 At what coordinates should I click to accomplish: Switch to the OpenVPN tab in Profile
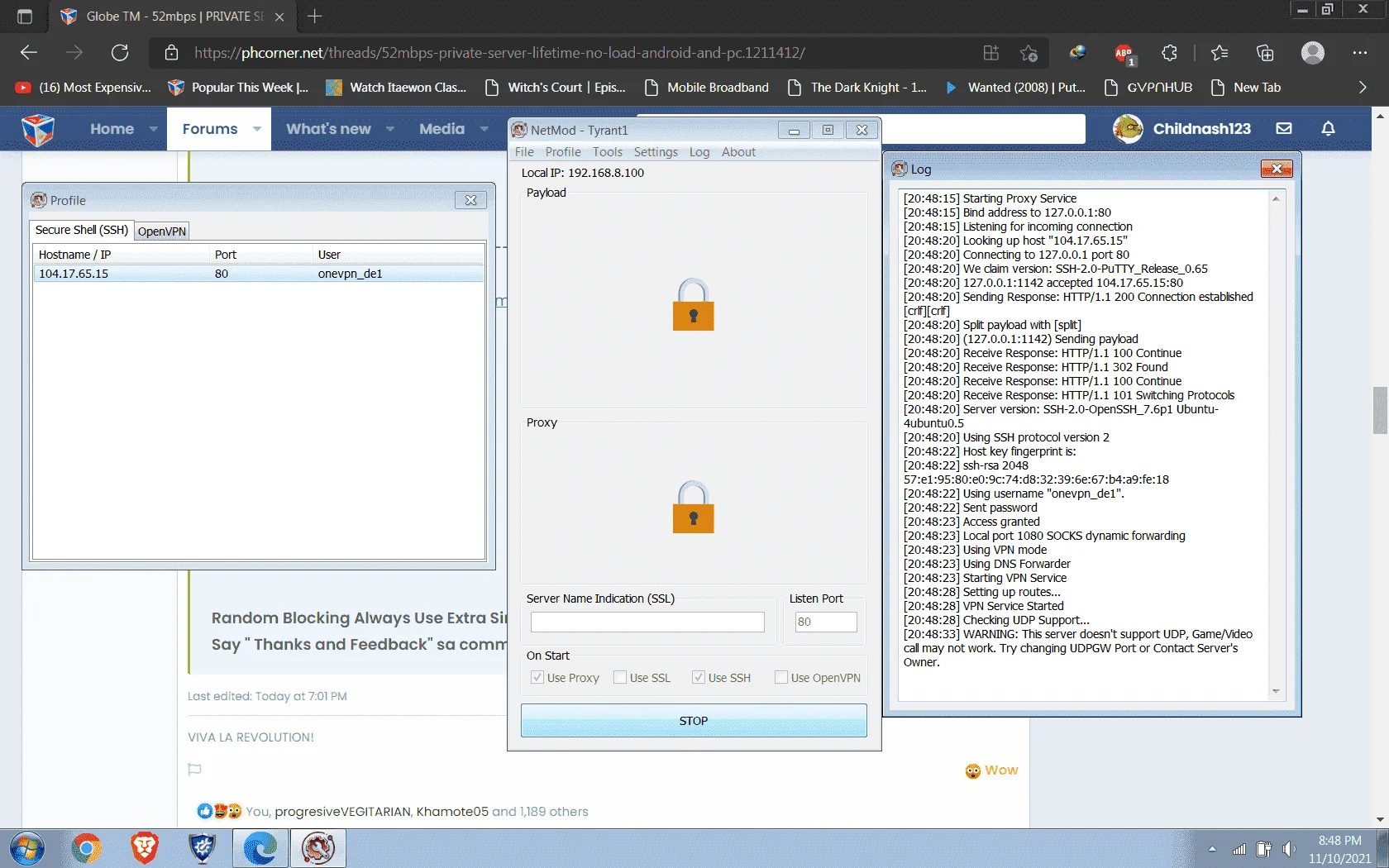coord(162,231)
